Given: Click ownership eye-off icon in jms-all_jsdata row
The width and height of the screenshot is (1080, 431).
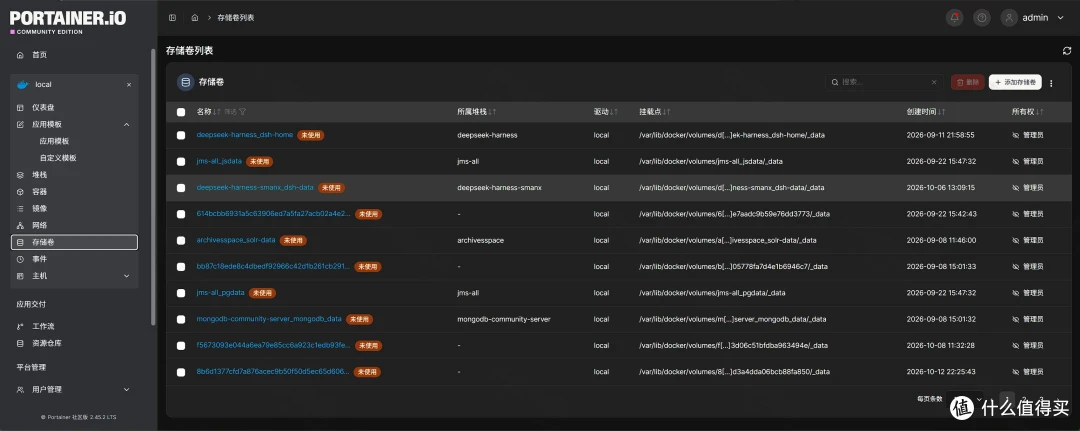Looking at the screenshot, I should click(1015, 162).
